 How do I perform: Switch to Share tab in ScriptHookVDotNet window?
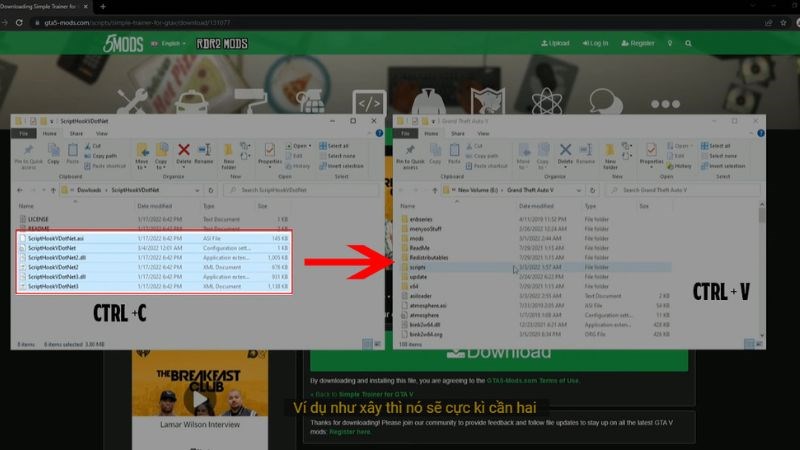(76, 133)
